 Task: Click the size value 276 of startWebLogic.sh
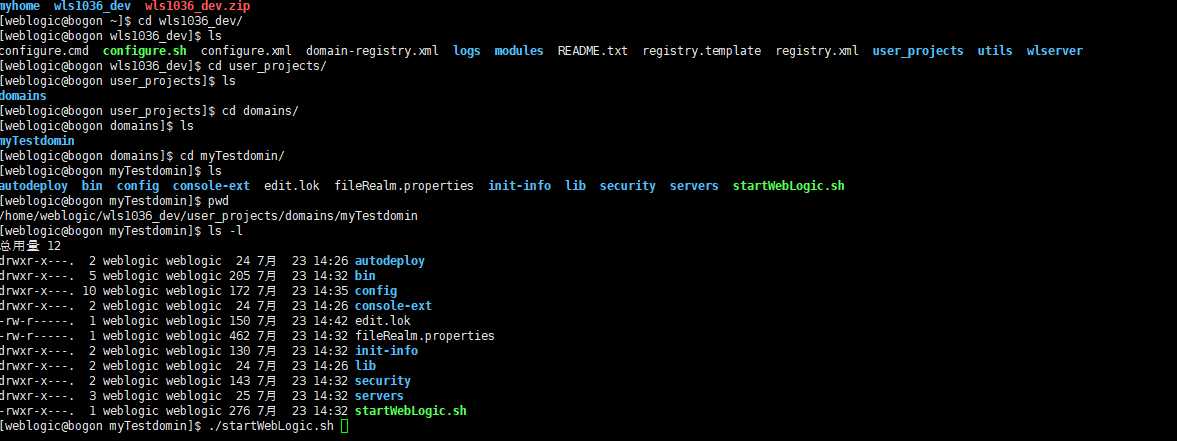pyautogui.click(x=239, y=411)
